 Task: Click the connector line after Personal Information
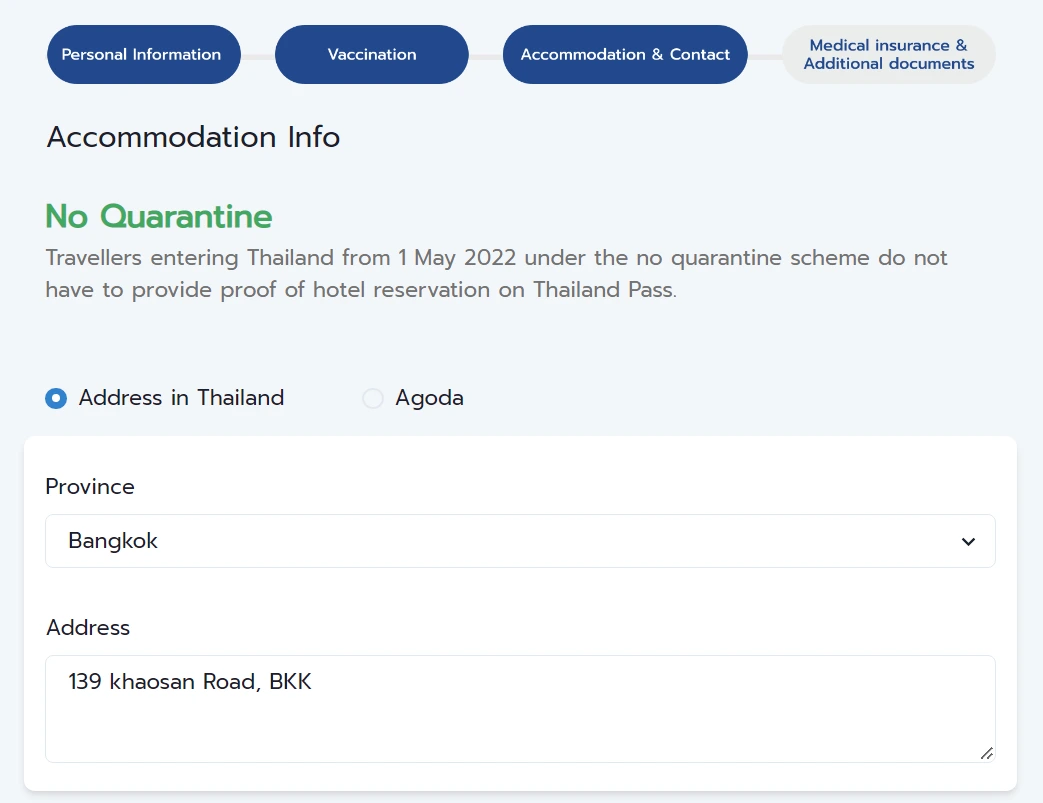pos(257,56)
